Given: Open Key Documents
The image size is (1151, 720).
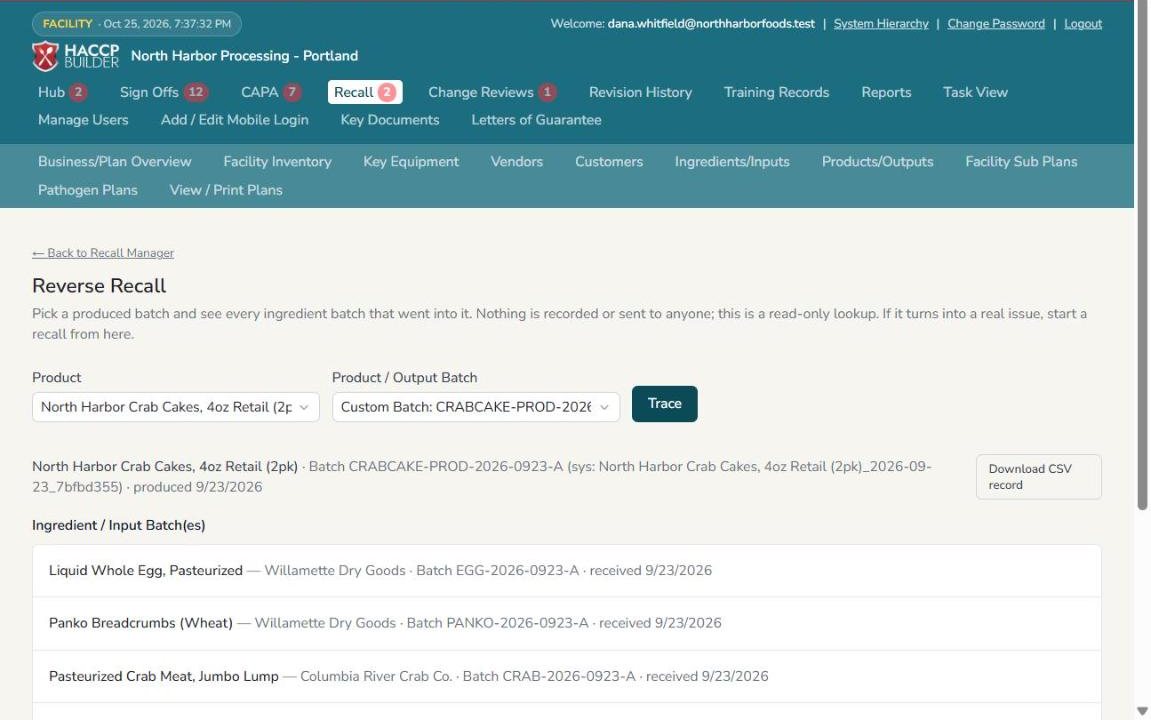Looking at the screenshot, I should (x=390, y=120).
